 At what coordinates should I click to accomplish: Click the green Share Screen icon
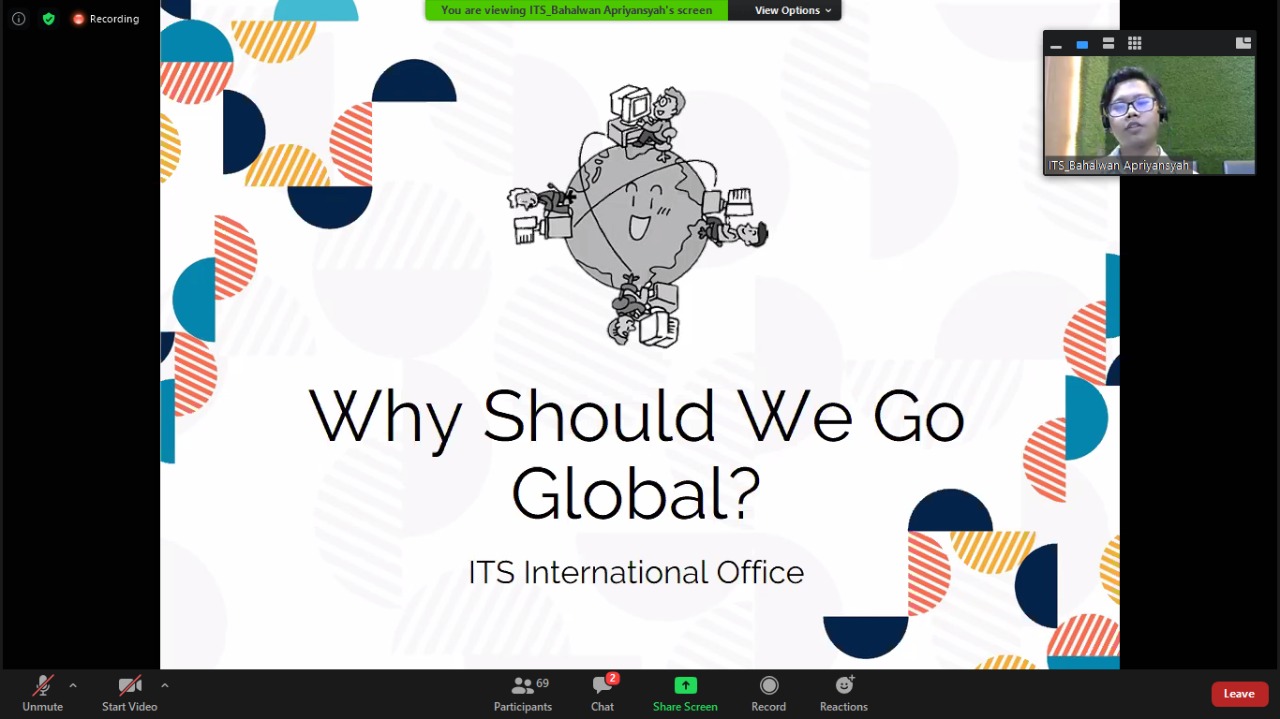pos(685,686)
